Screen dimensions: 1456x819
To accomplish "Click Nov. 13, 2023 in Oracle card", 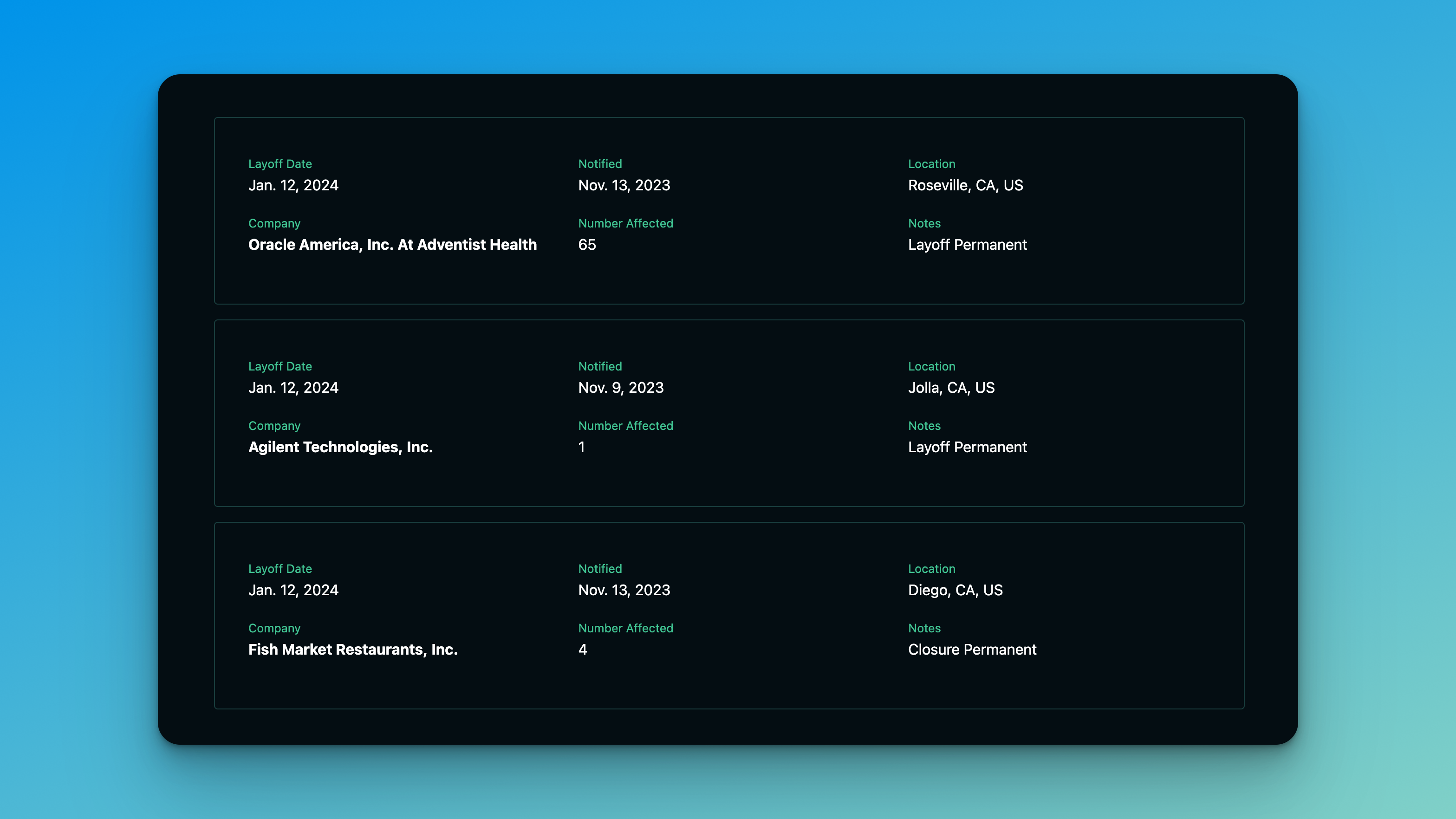I will click(624, 185).
